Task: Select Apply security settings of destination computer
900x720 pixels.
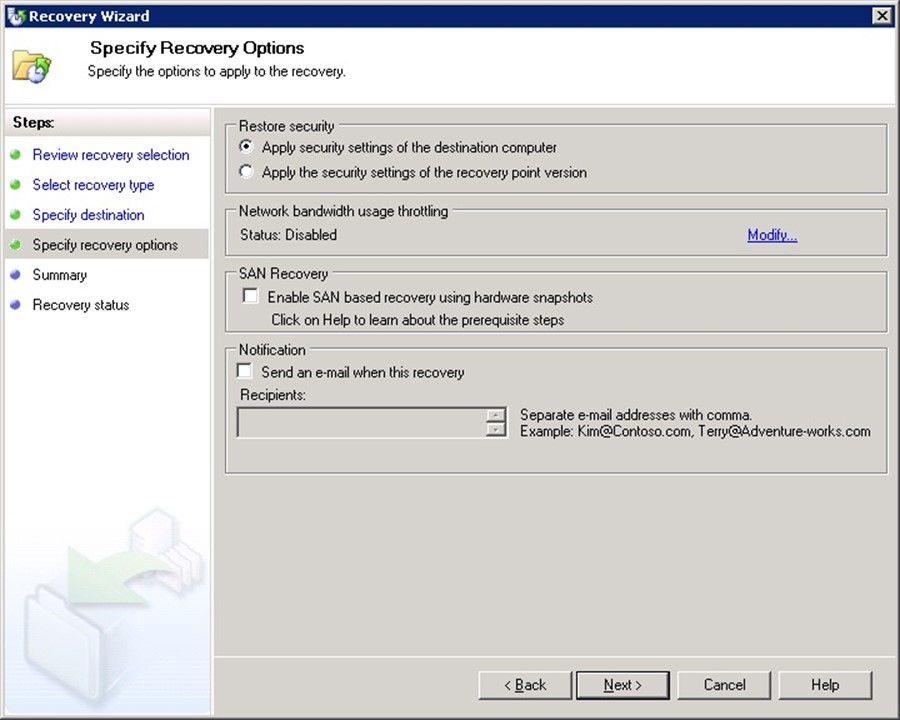Action: [x=247, y=147]
